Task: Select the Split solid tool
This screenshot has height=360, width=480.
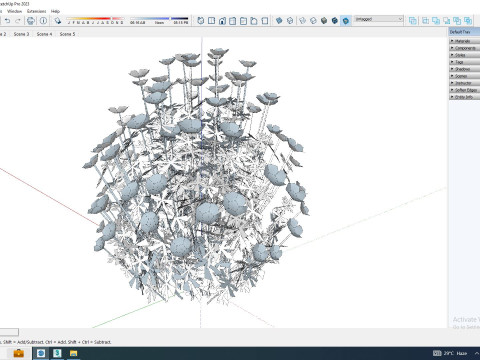Action: [468, 21]
